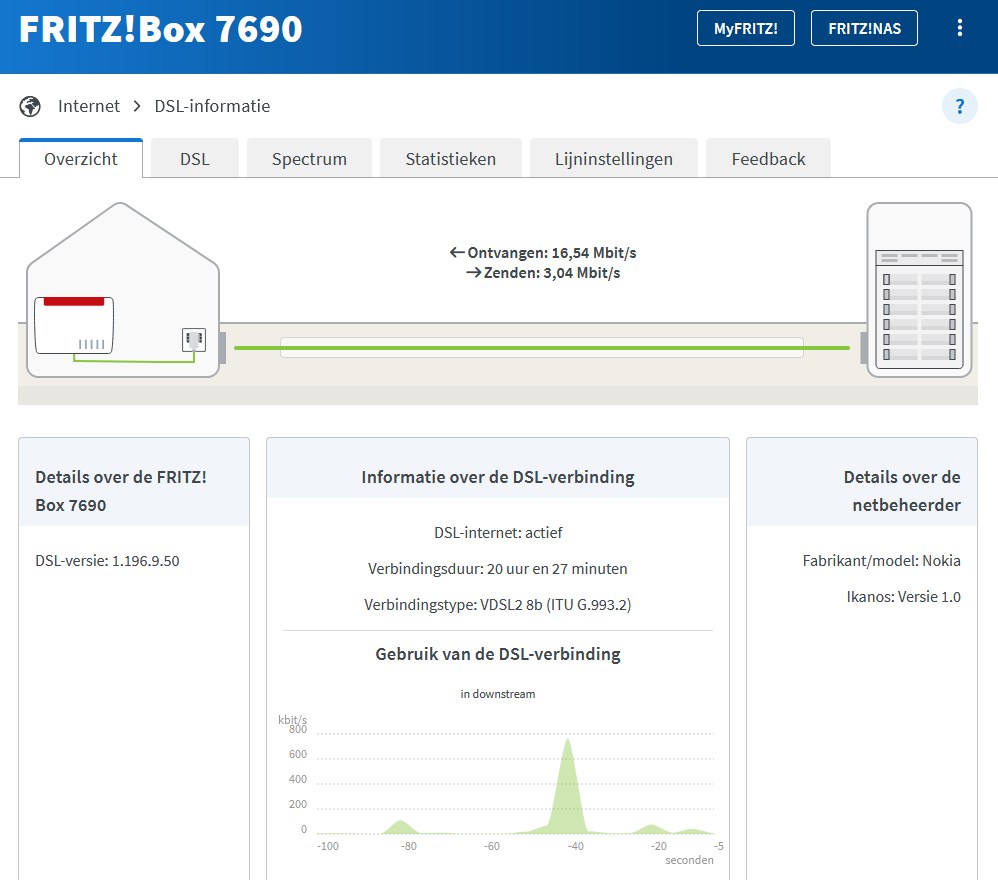
Task: Open the Feedback tab
Action: pos(768,159)
